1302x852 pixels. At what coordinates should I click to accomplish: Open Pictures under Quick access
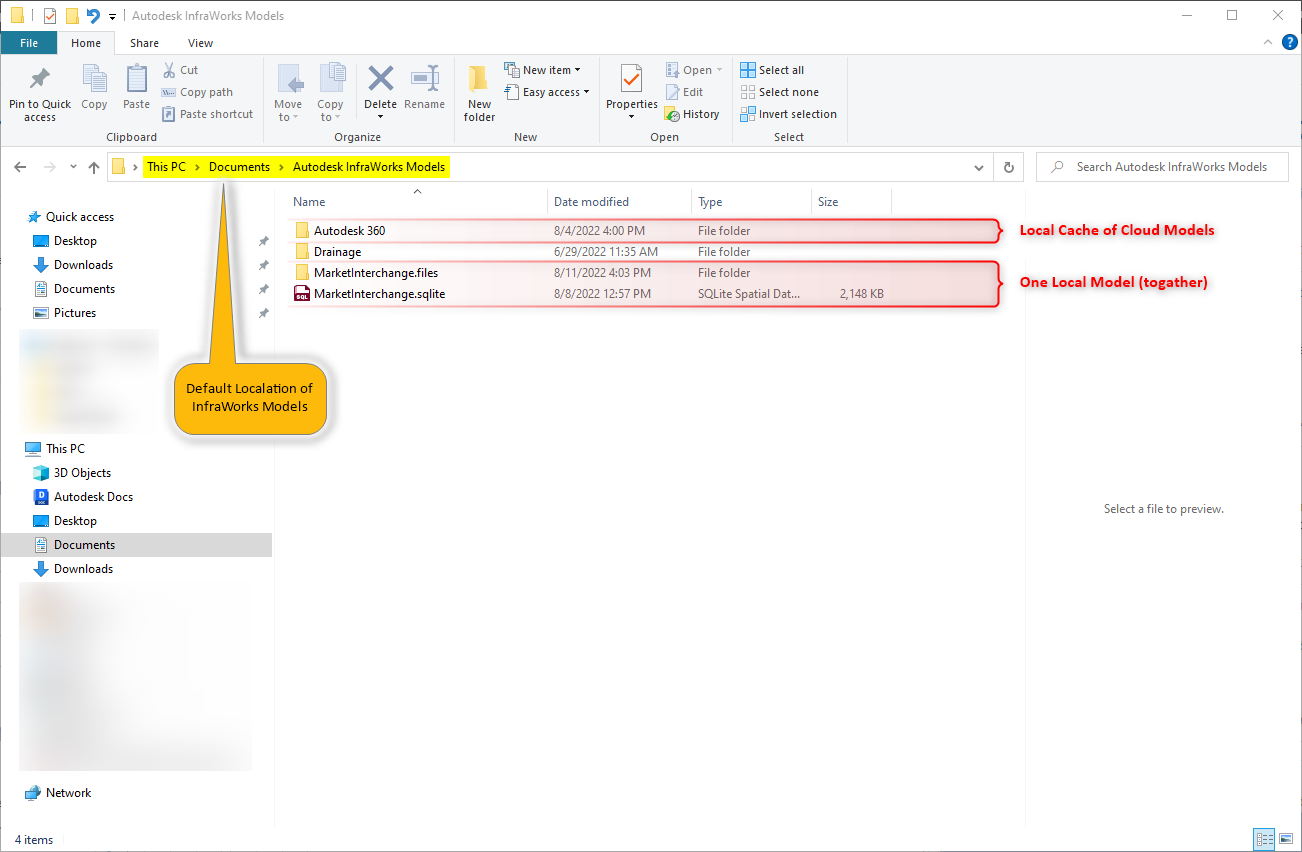[75, 313]
